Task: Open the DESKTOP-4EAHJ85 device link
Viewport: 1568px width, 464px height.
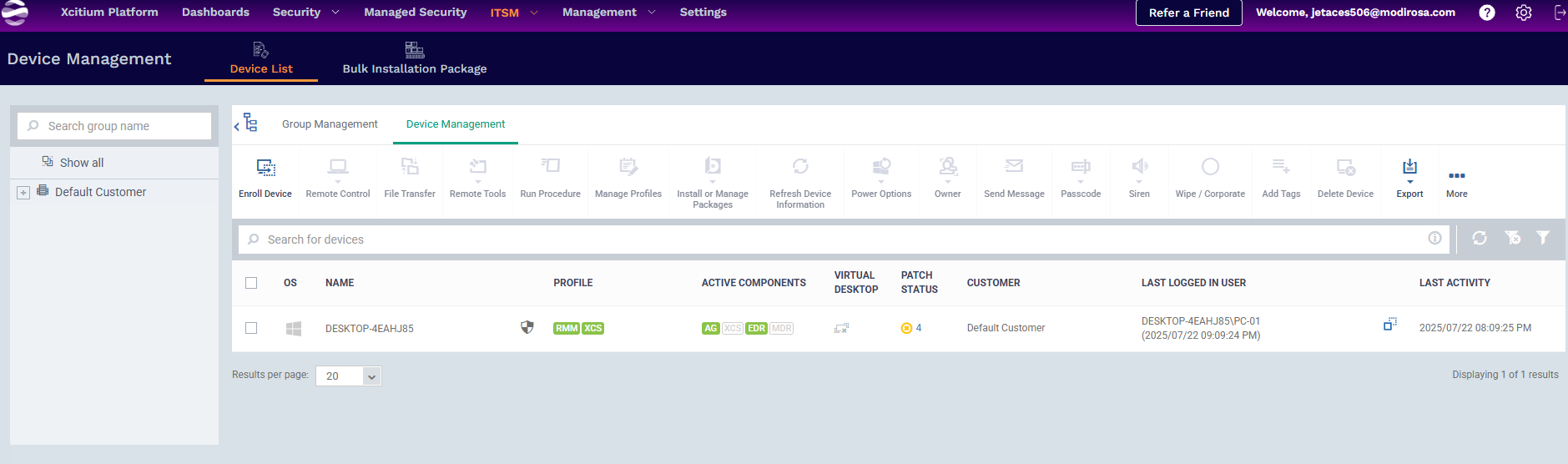Action: [370, 329]
